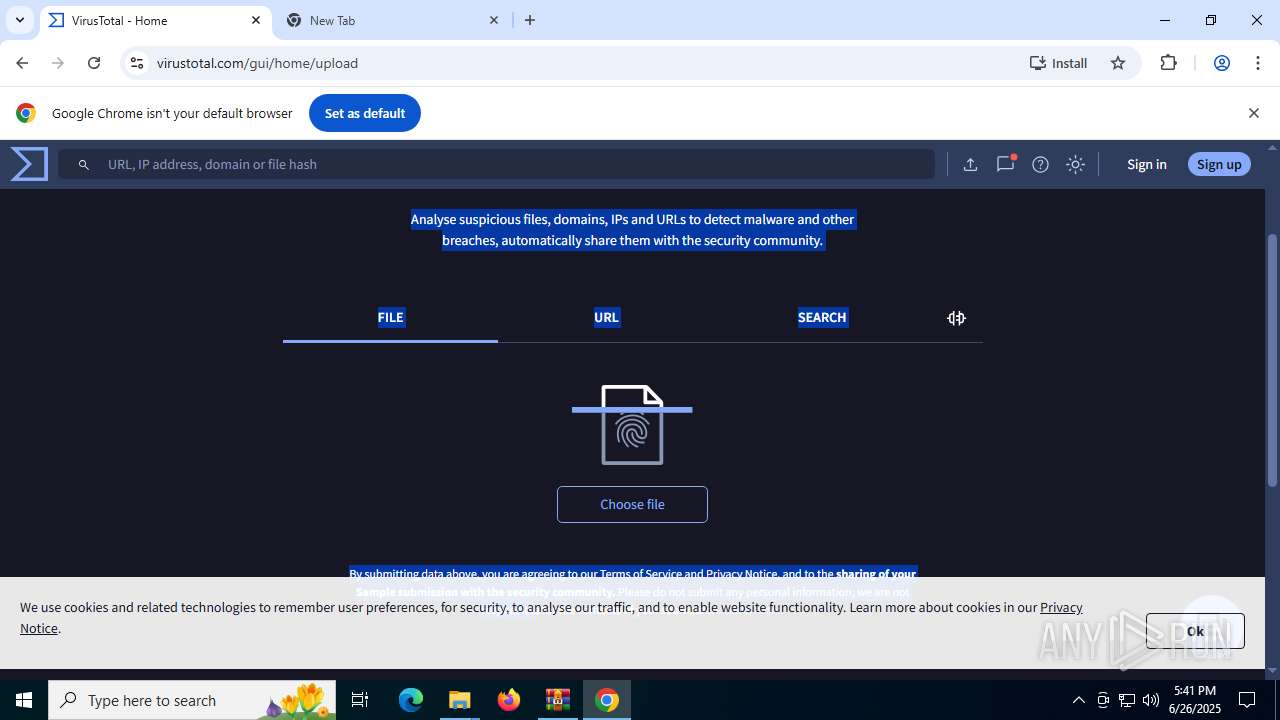
Task: Focus the URL, IP address, domain search field
Action: point(496,164)
